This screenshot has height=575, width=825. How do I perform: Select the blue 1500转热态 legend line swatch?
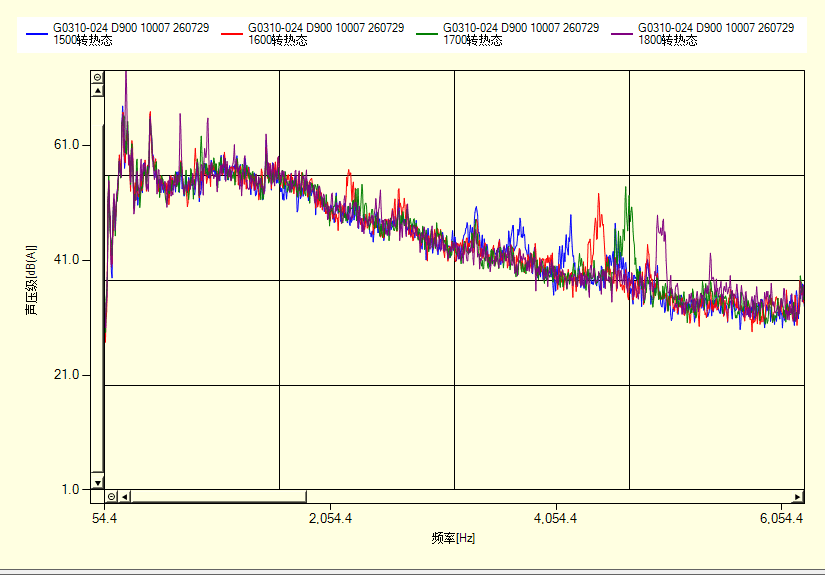pos(37,34)
